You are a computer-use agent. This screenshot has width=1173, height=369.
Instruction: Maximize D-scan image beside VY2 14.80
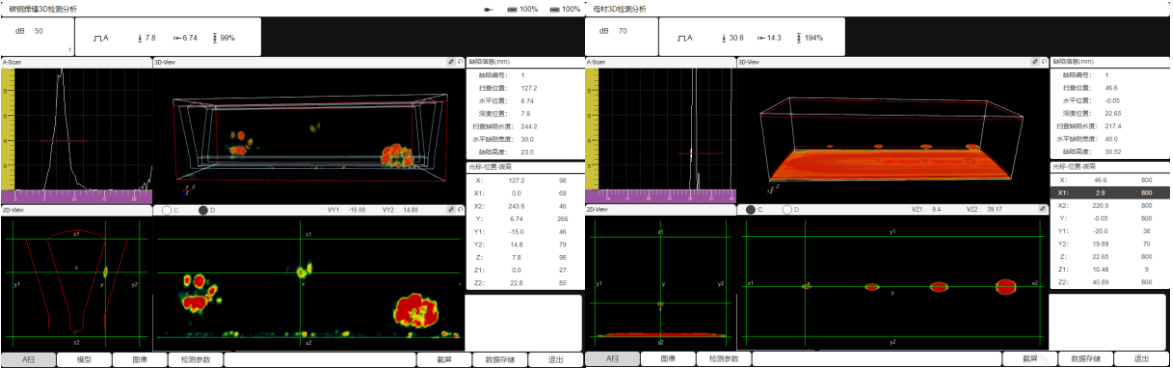pos(451,210)
